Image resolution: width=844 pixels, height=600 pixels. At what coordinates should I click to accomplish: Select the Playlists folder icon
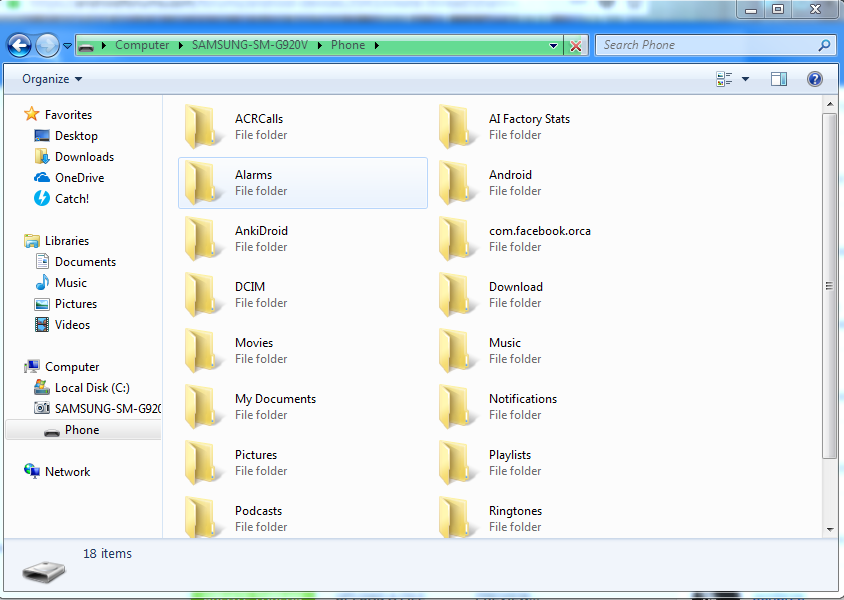(x=456, y=463)
